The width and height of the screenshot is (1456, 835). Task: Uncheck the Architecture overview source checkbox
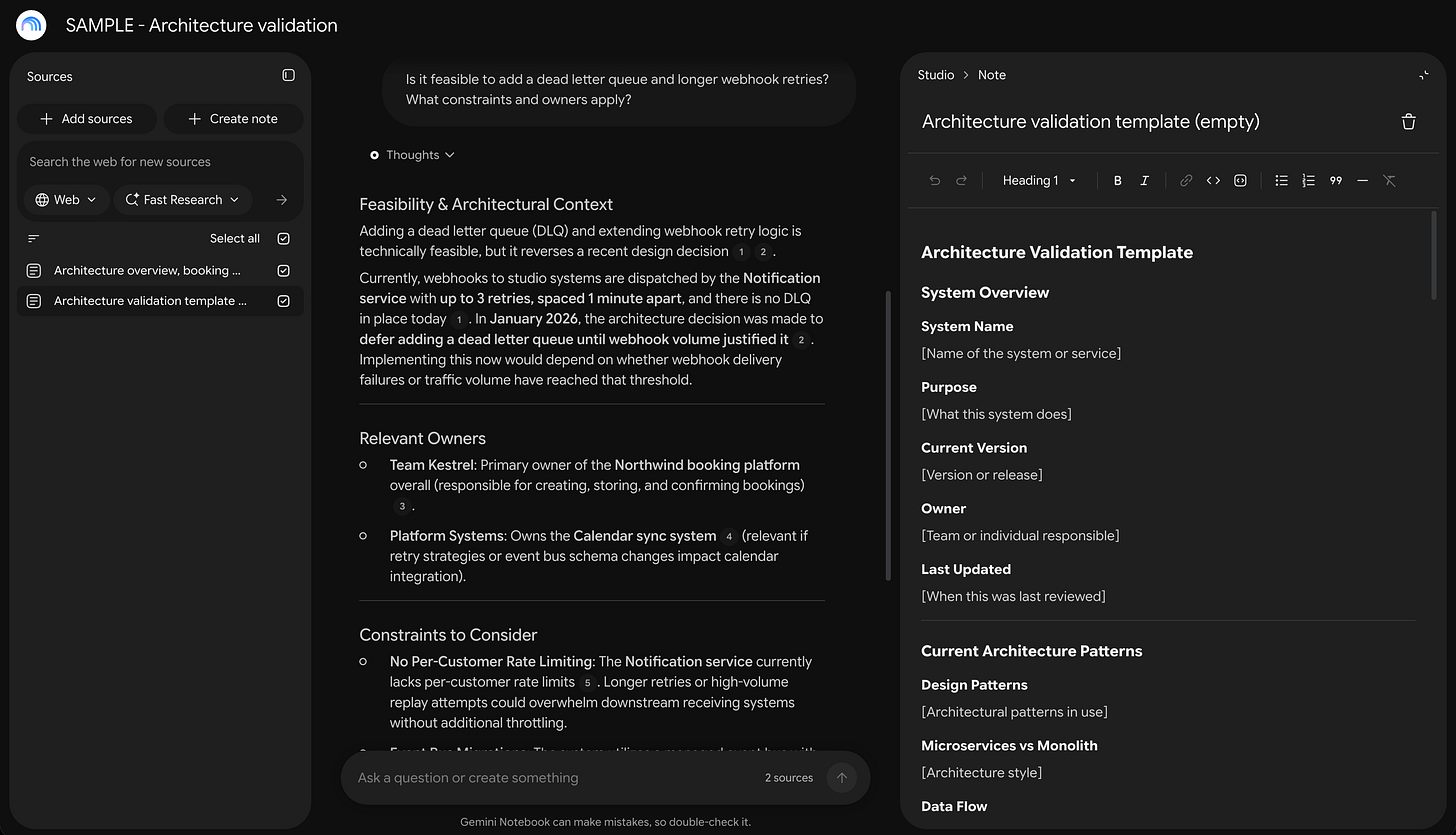[x=284, y=271]
